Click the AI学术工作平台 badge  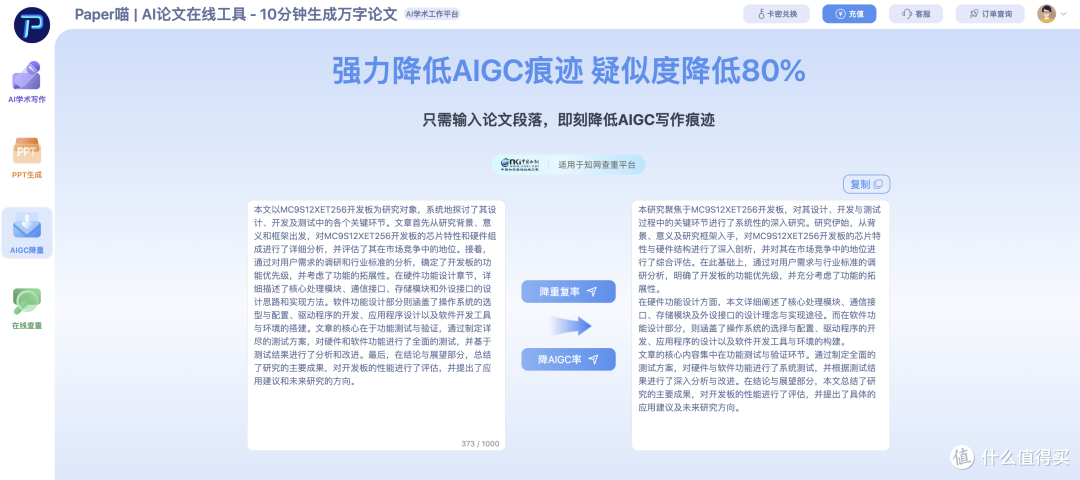click(x=433, y=14)
